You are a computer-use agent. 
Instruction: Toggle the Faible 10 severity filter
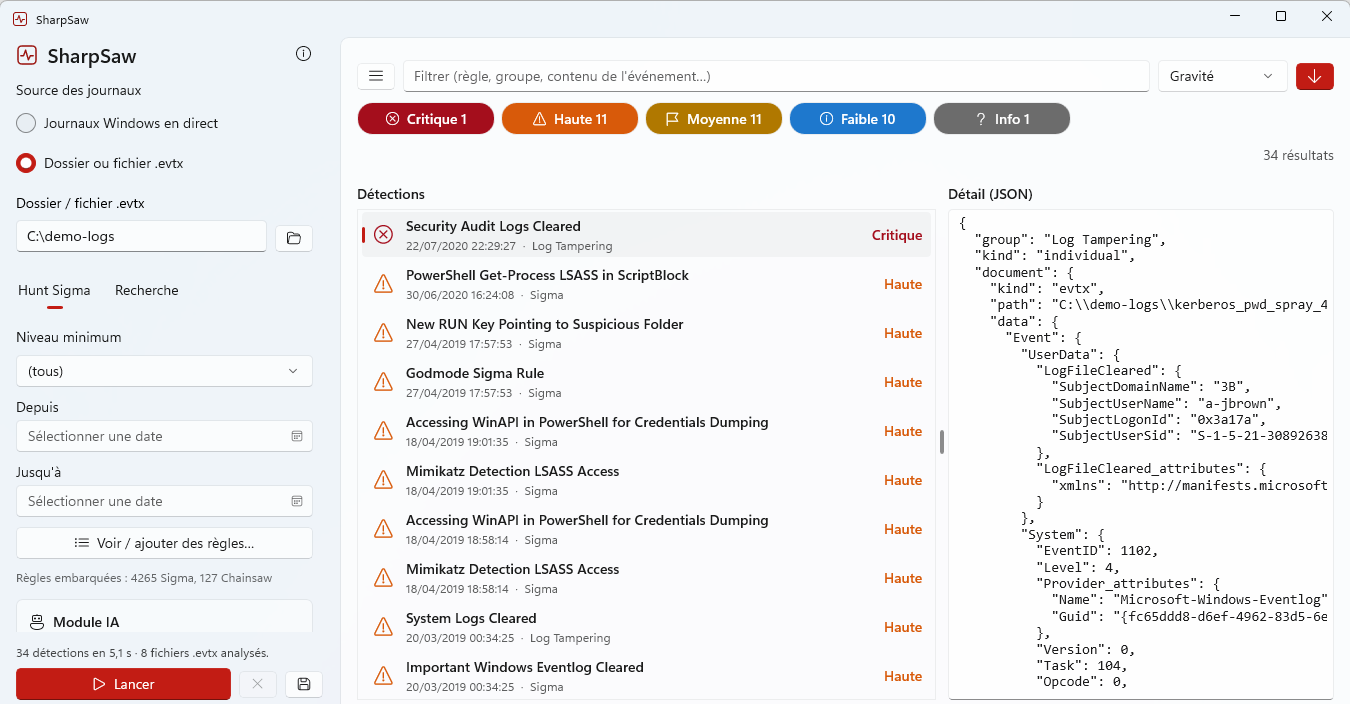858,119
